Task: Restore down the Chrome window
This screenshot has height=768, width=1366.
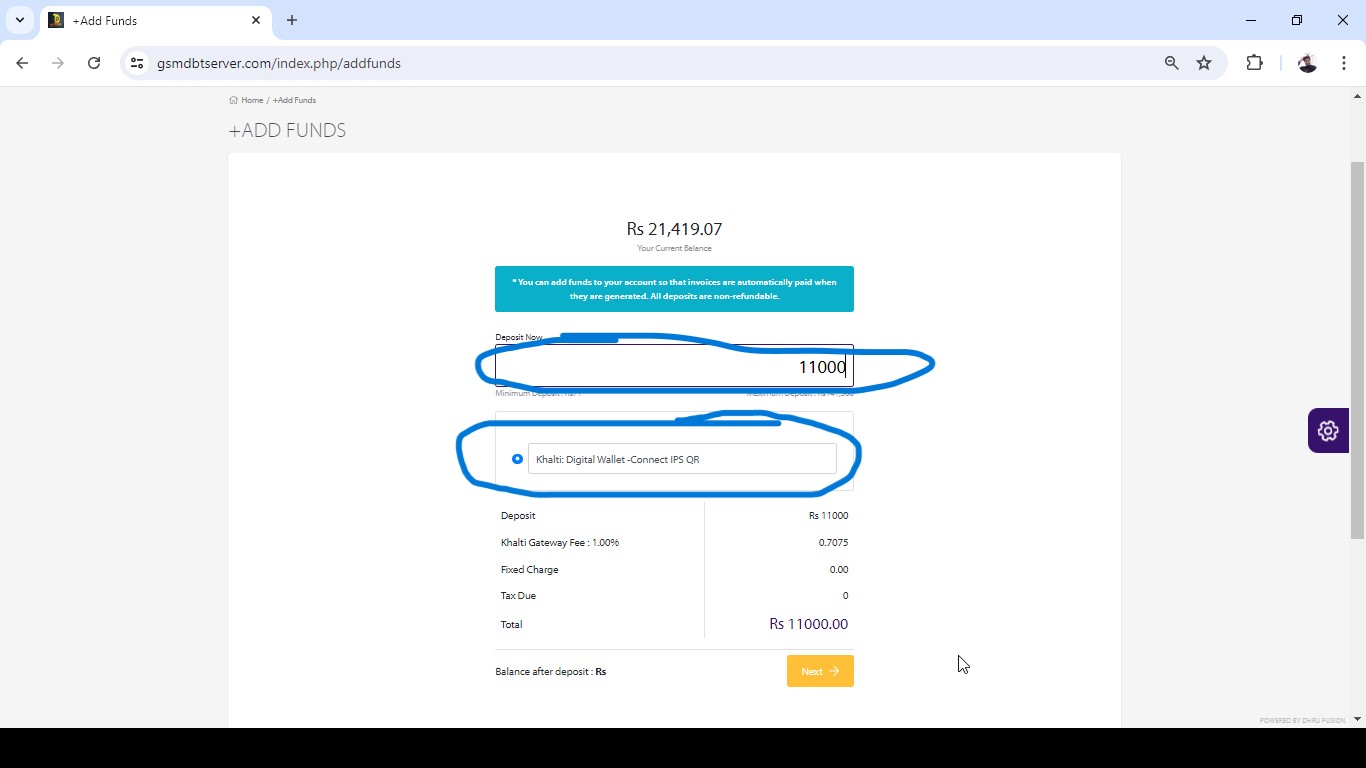Action: click(x=1297, y=20)
